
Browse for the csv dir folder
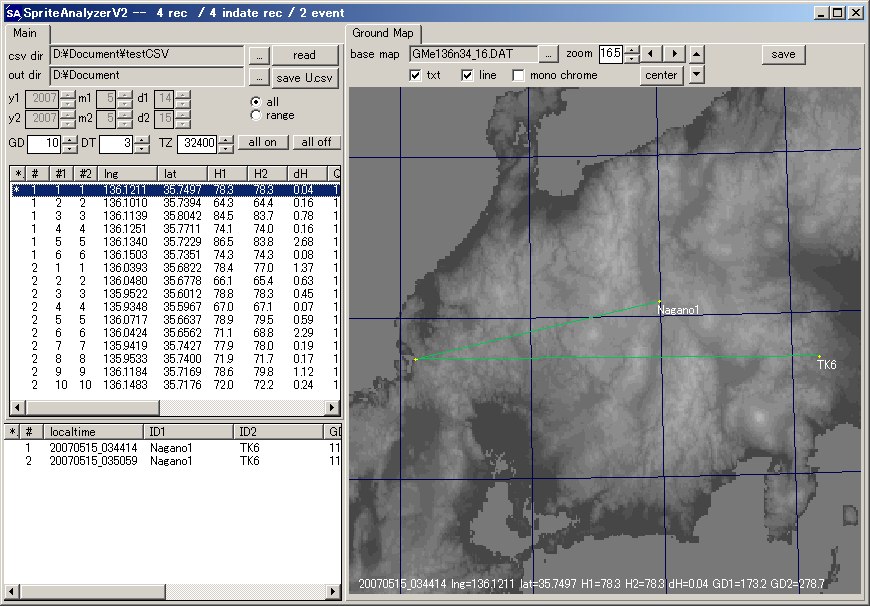(x=258, y=55)
